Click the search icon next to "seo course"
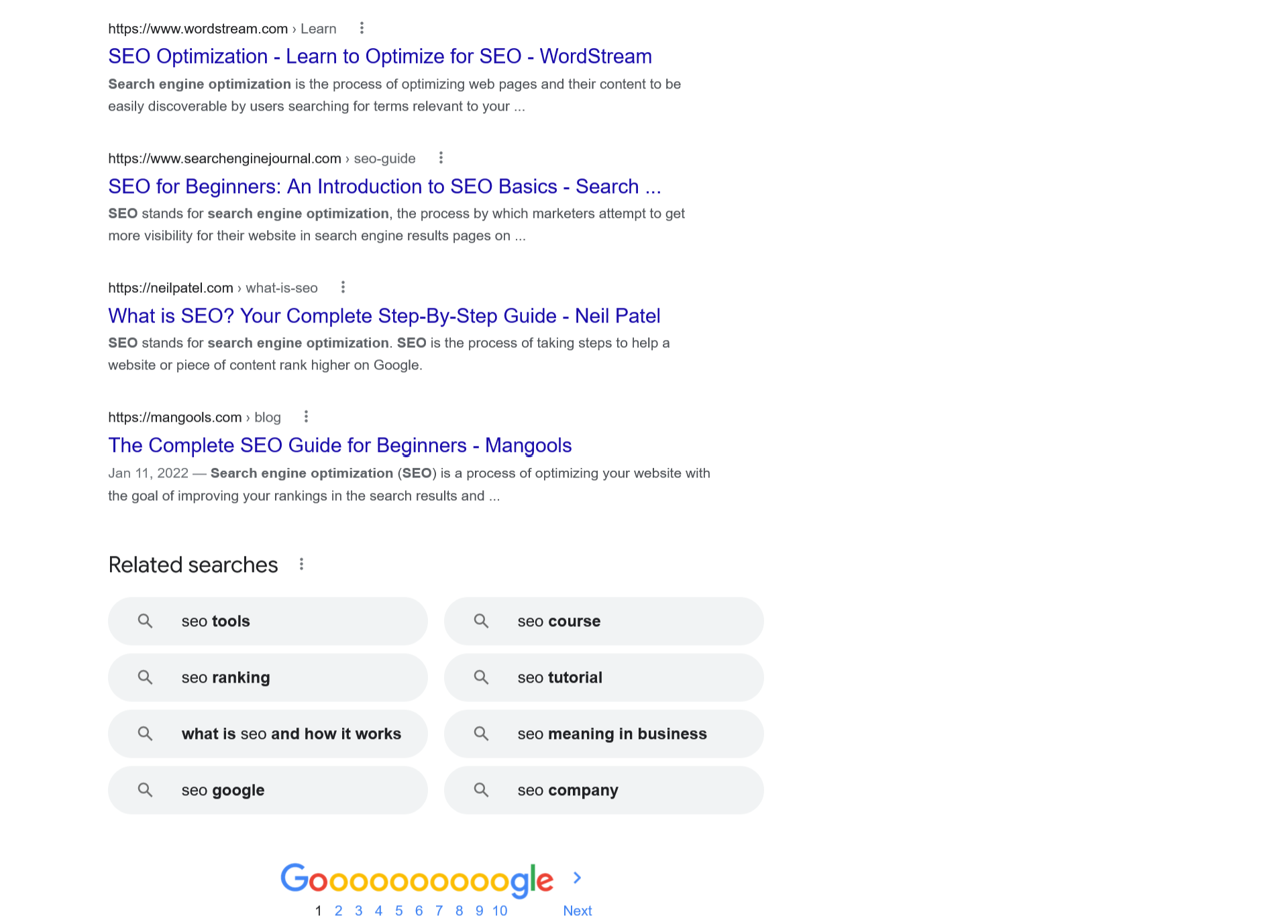Viewport: 1288px width, 924px height. (481, 621)
